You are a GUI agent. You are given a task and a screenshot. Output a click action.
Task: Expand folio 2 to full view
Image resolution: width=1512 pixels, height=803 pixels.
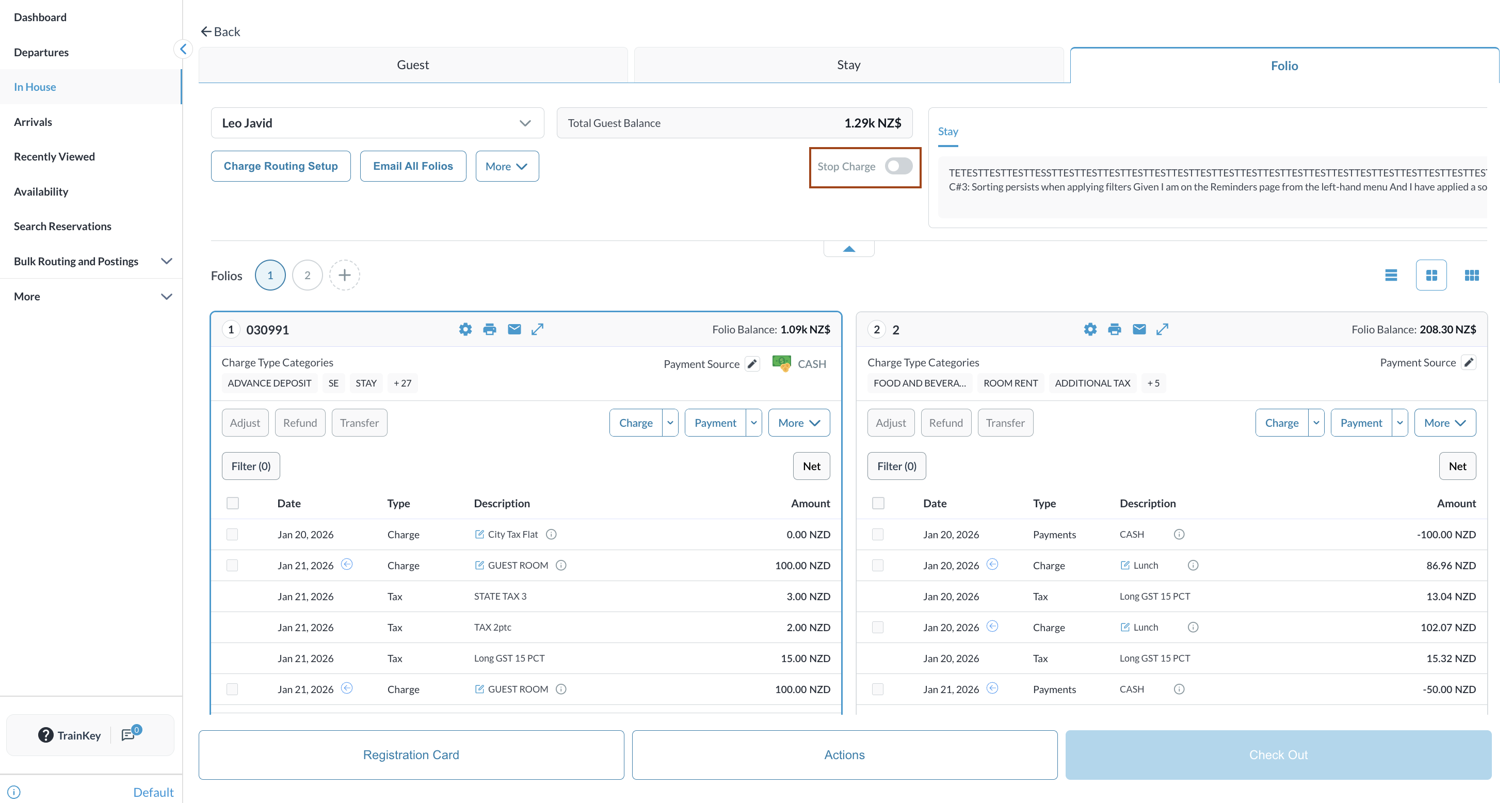click(x=1162, y=329)
